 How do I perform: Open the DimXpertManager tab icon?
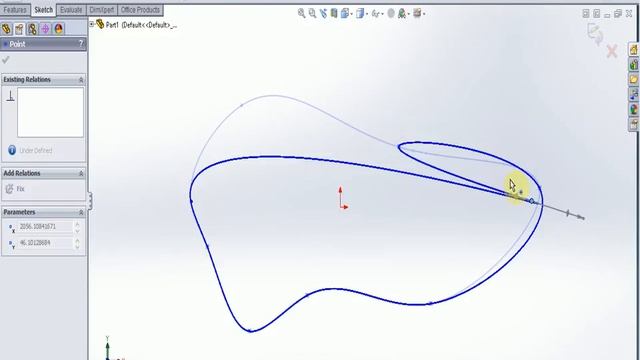click(x=45, y=29)
